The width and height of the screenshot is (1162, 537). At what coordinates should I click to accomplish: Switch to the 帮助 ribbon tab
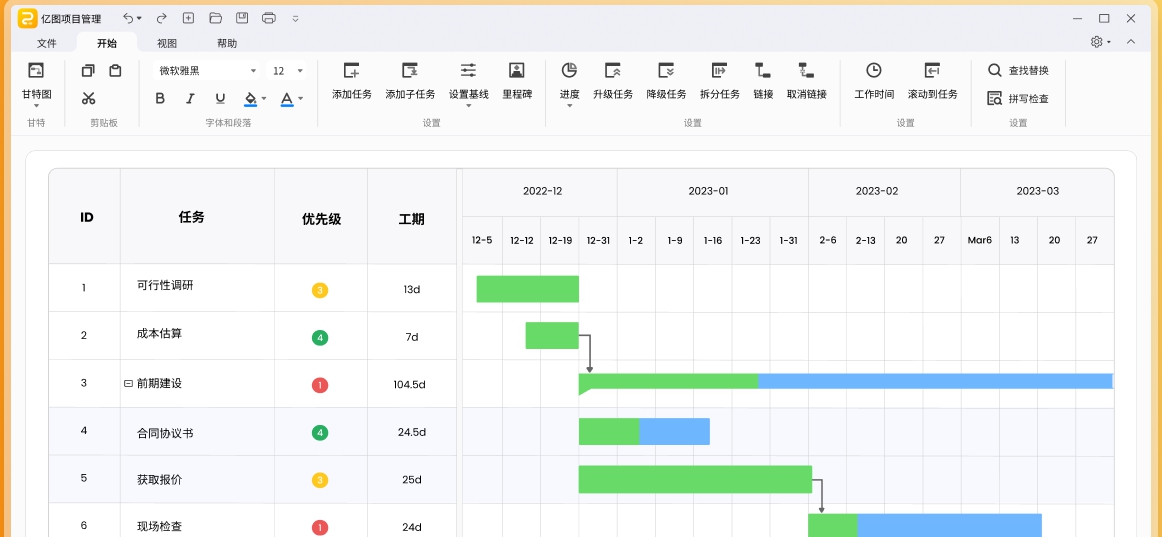point(227,44)
